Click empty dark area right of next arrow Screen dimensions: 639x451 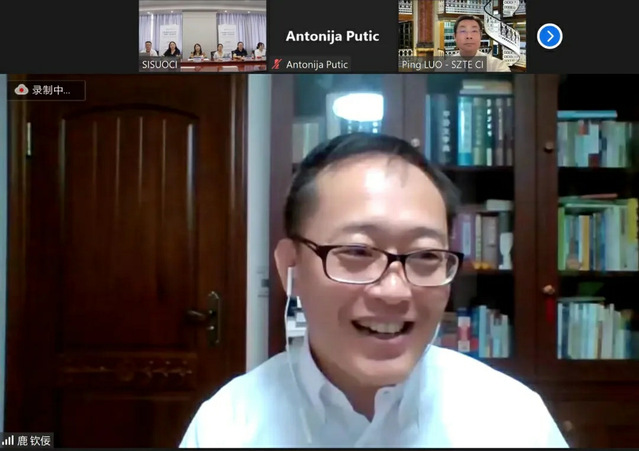click(x=600, y=36)
